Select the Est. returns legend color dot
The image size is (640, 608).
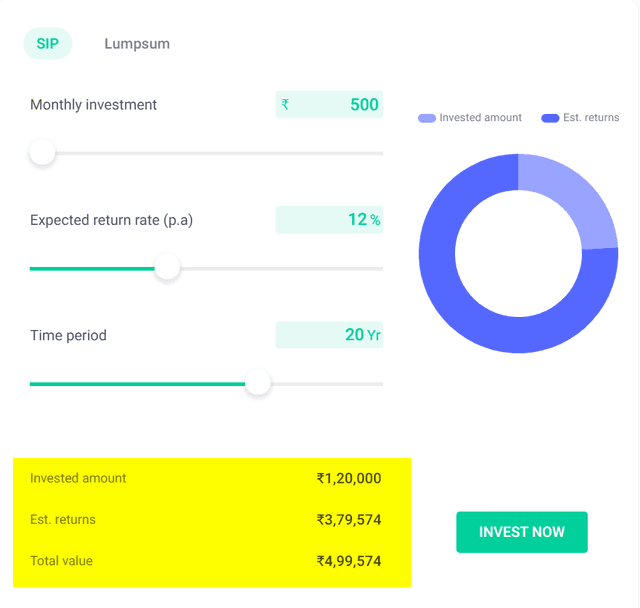tap(550, 118)
